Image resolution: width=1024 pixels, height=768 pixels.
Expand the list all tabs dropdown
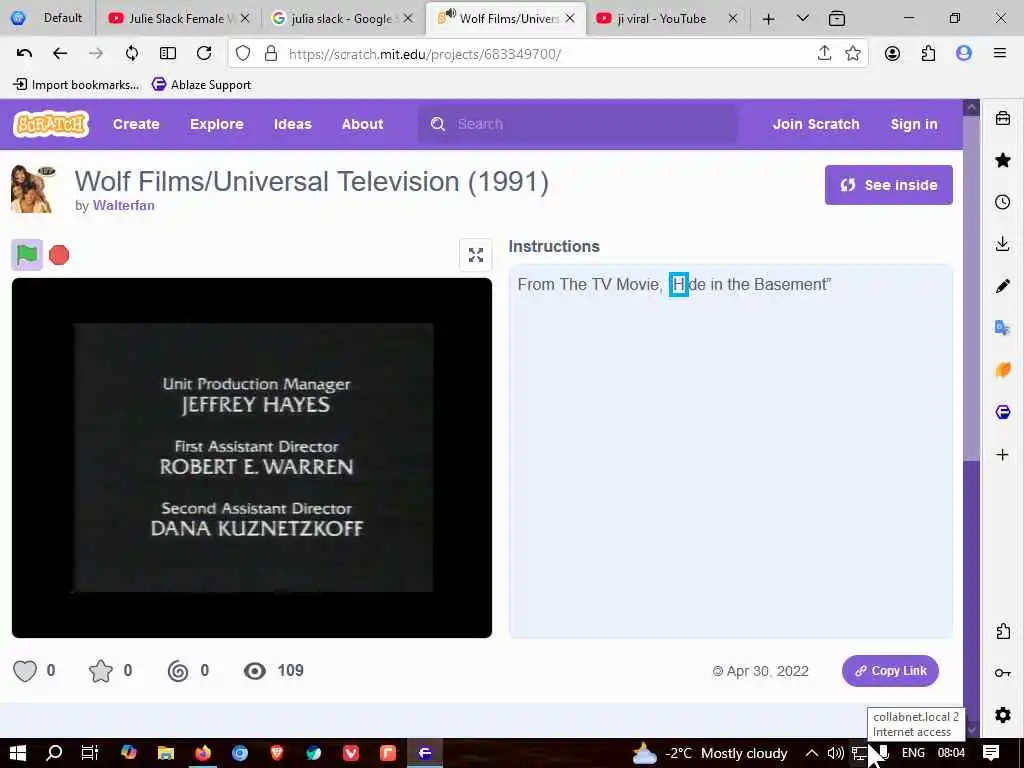pyautogui.click(x=803, y=18)
